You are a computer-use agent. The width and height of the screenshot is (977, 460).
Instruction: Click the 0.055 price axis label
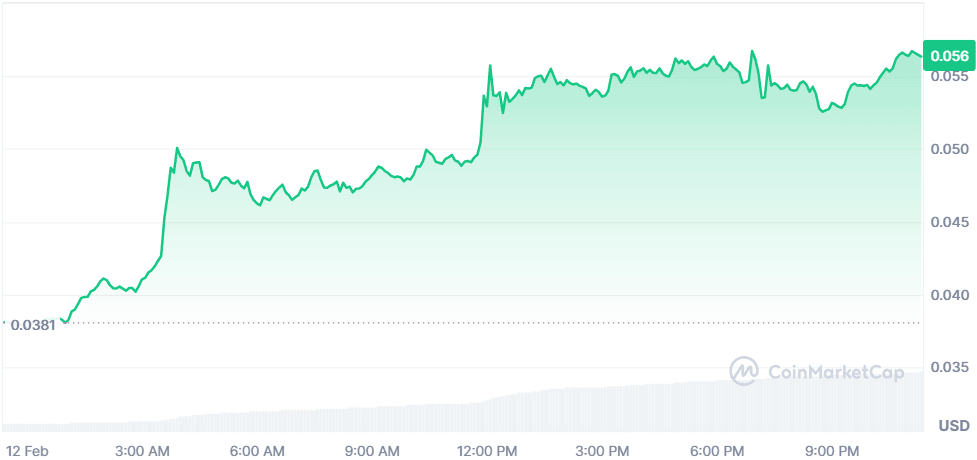tap(949, 77)
